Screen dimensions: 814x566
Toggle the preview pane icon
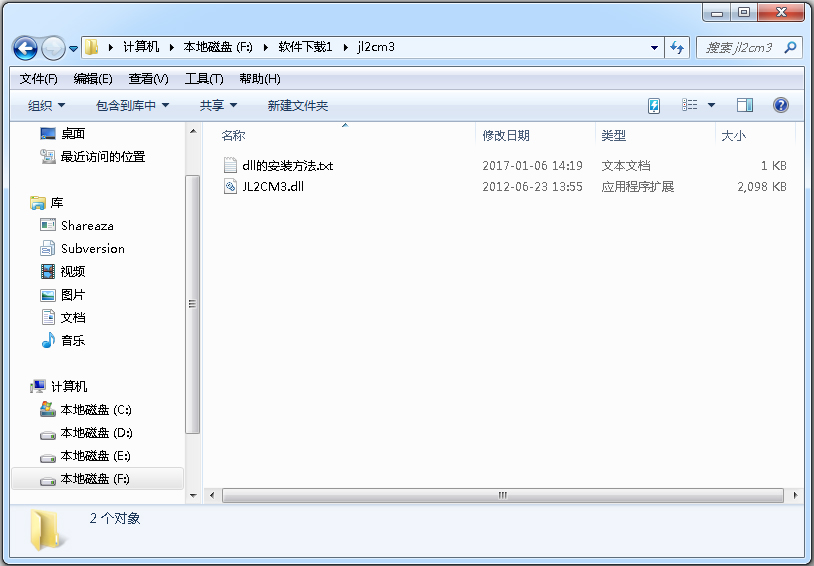click(744, 105)
